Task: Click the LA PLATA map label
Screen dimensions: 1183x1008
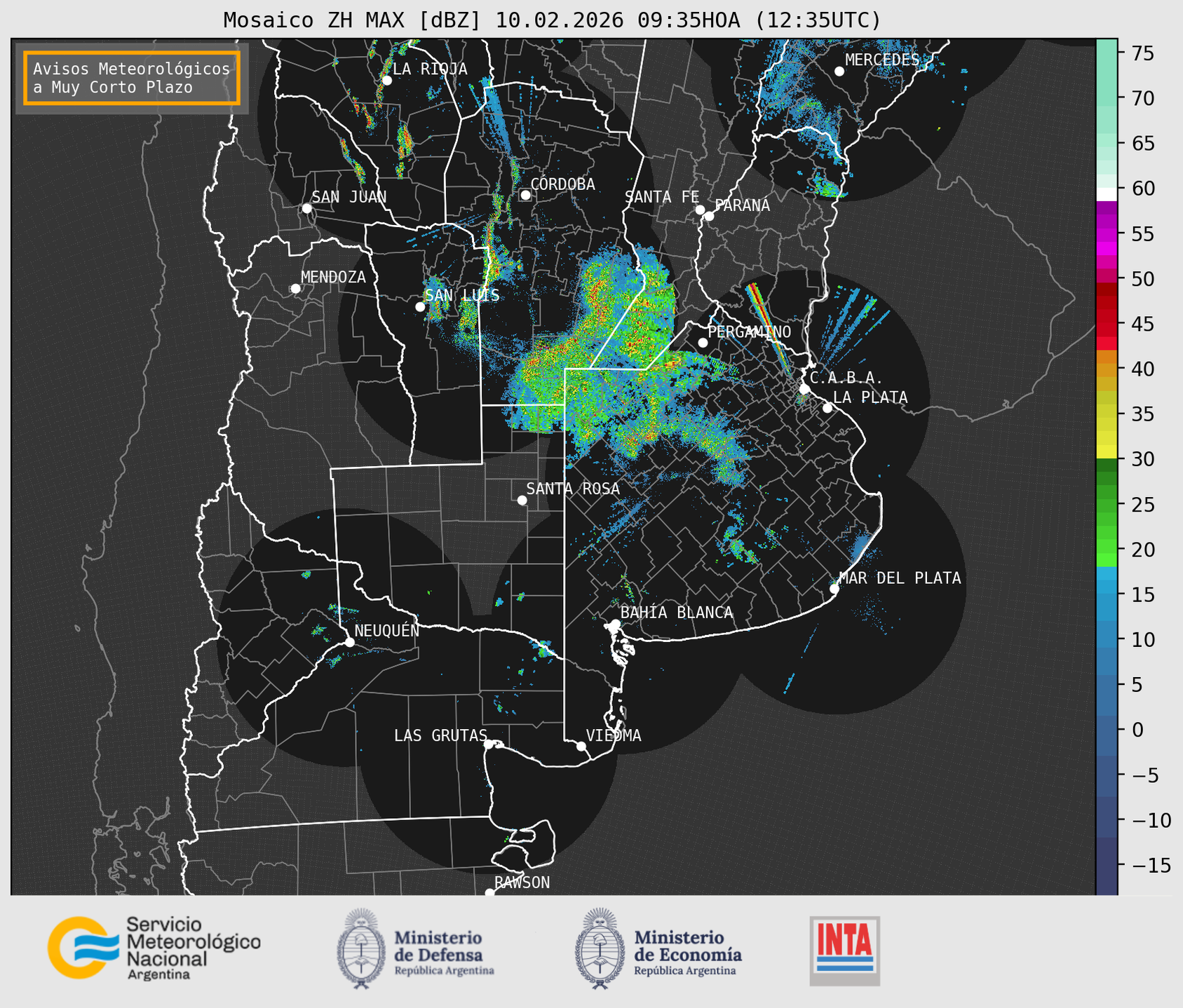Action: (x=870, y=397)
